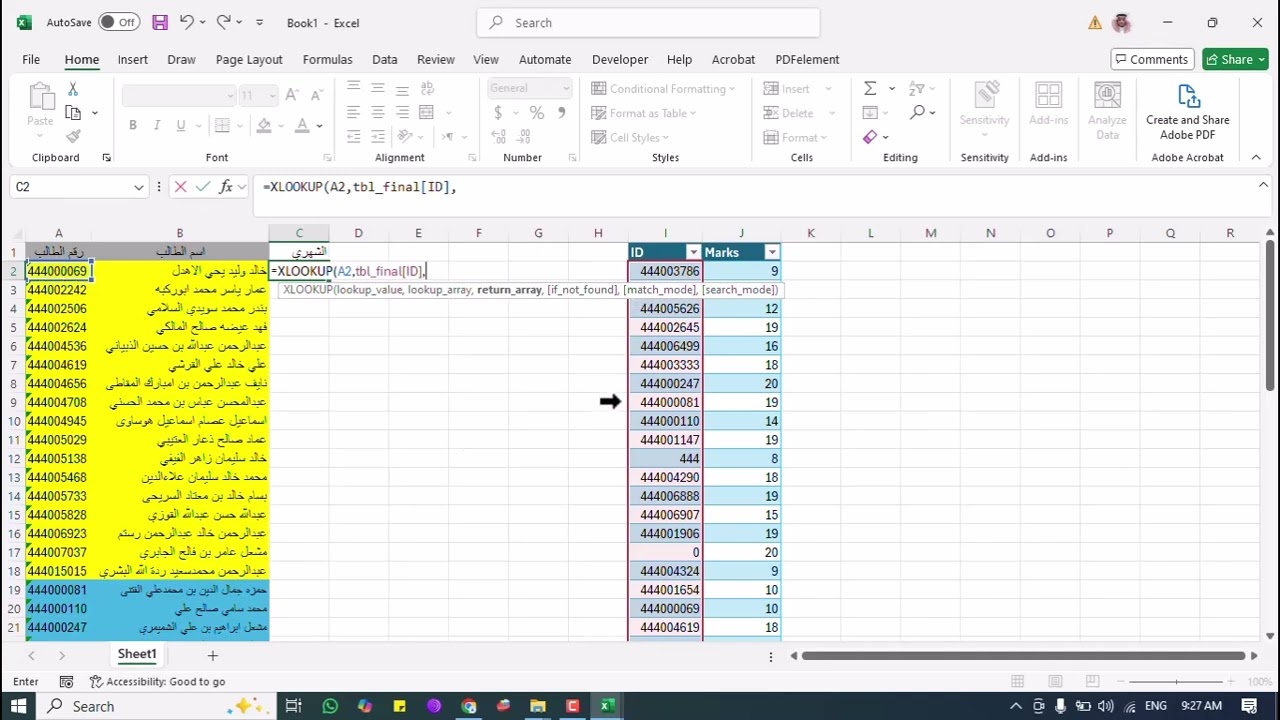Toggle Underline formatting

(x=181, y=125)
